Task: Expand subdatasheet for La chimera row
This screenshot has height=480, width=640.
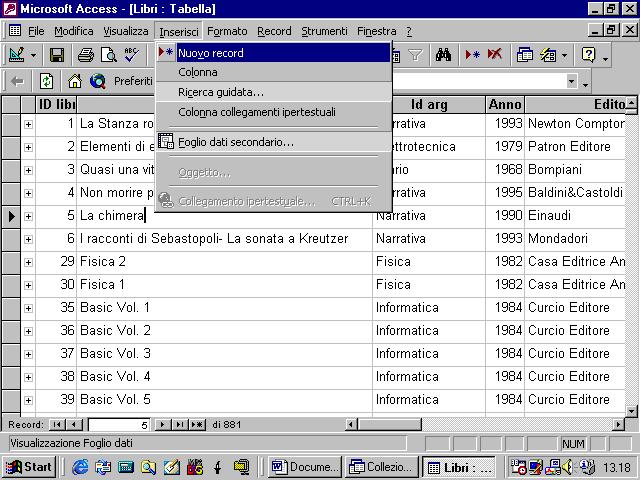Action: 28,216
